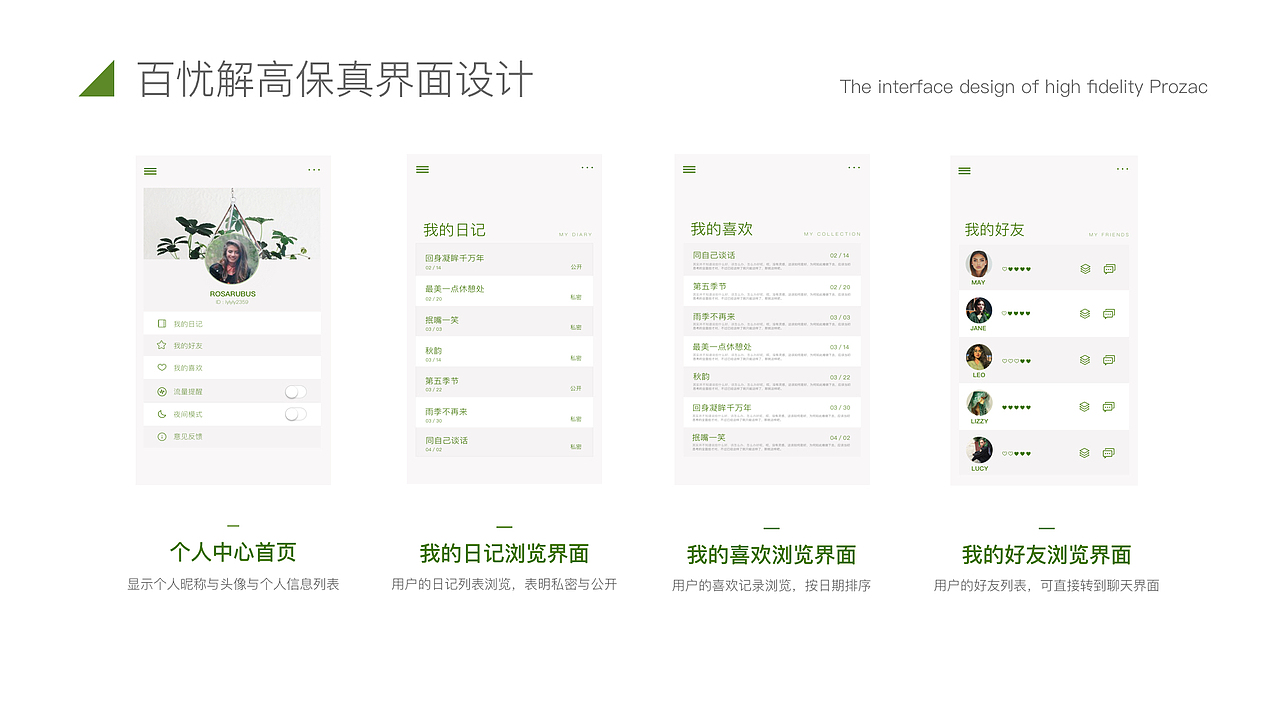The image size is (1280, 711).
Task: Open the chat bubble icon next to MAY
Action: click(1108, 269)
